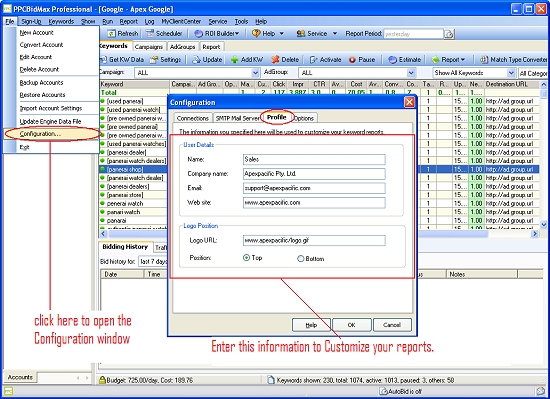Click the AutoBid is off status icon

tap(384, 391)
